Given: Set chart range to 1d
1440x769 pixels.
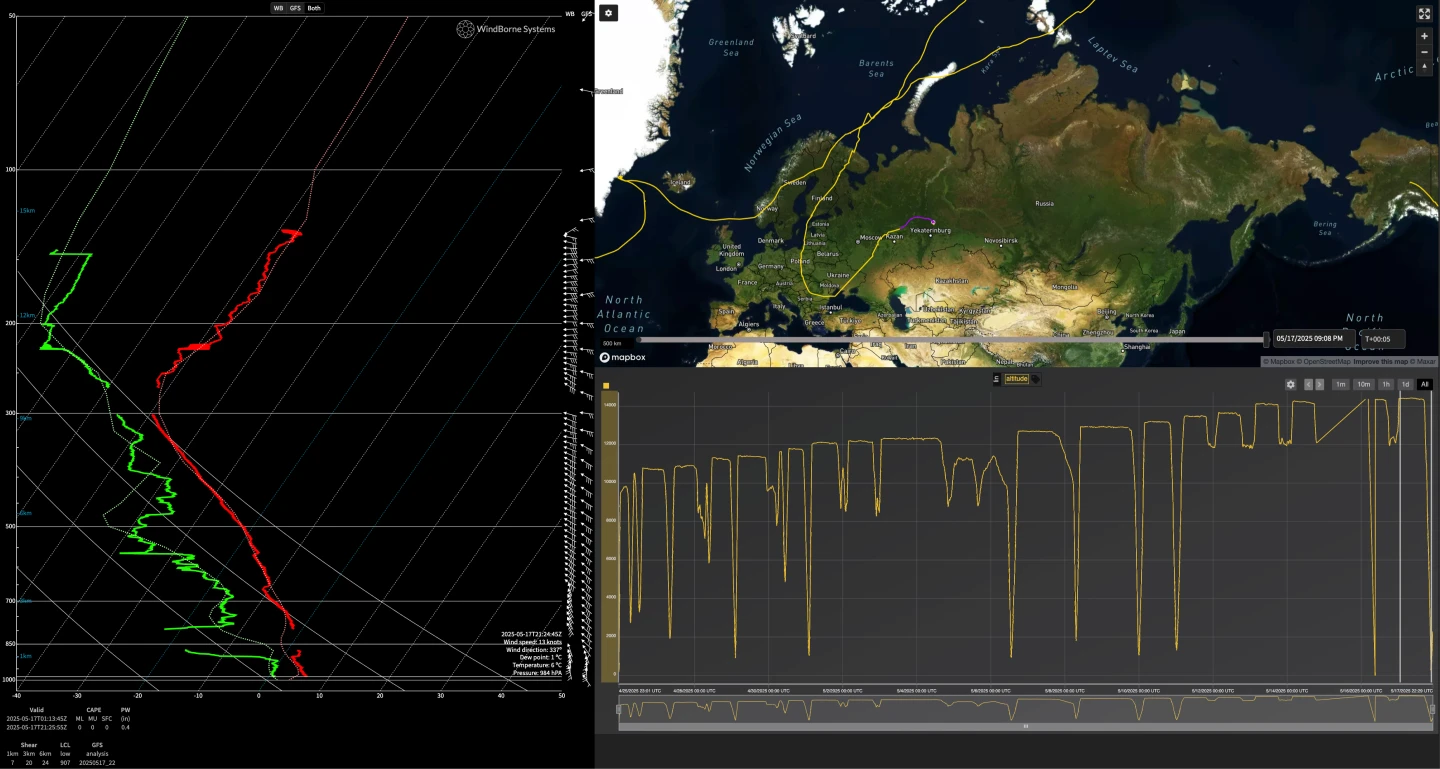Looking at the screenshot, I should pyautogui.click(x=1405, y=384).
